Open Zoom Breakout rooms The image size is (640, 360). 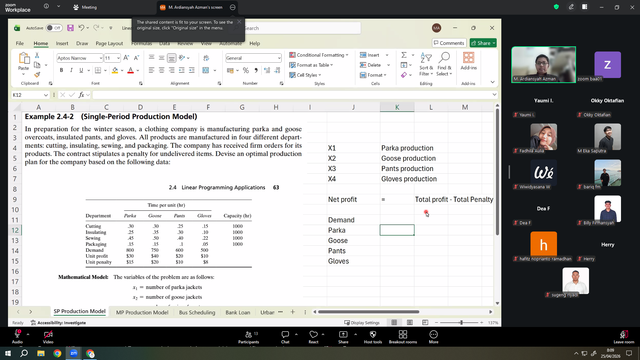[x=403, y=337]
